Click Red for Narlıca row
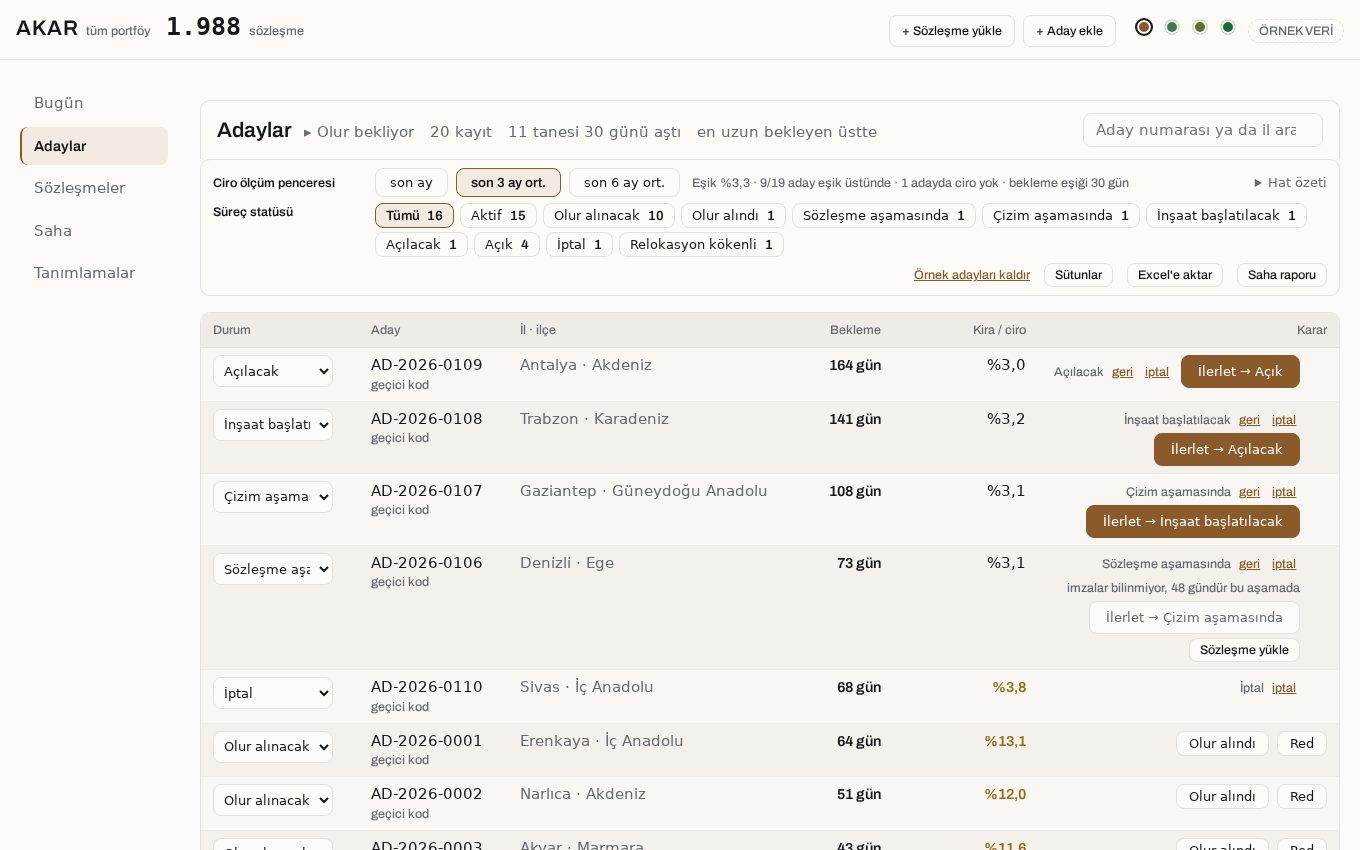The width and height of the screenshot is (1360, 850). pos(1302,797)
